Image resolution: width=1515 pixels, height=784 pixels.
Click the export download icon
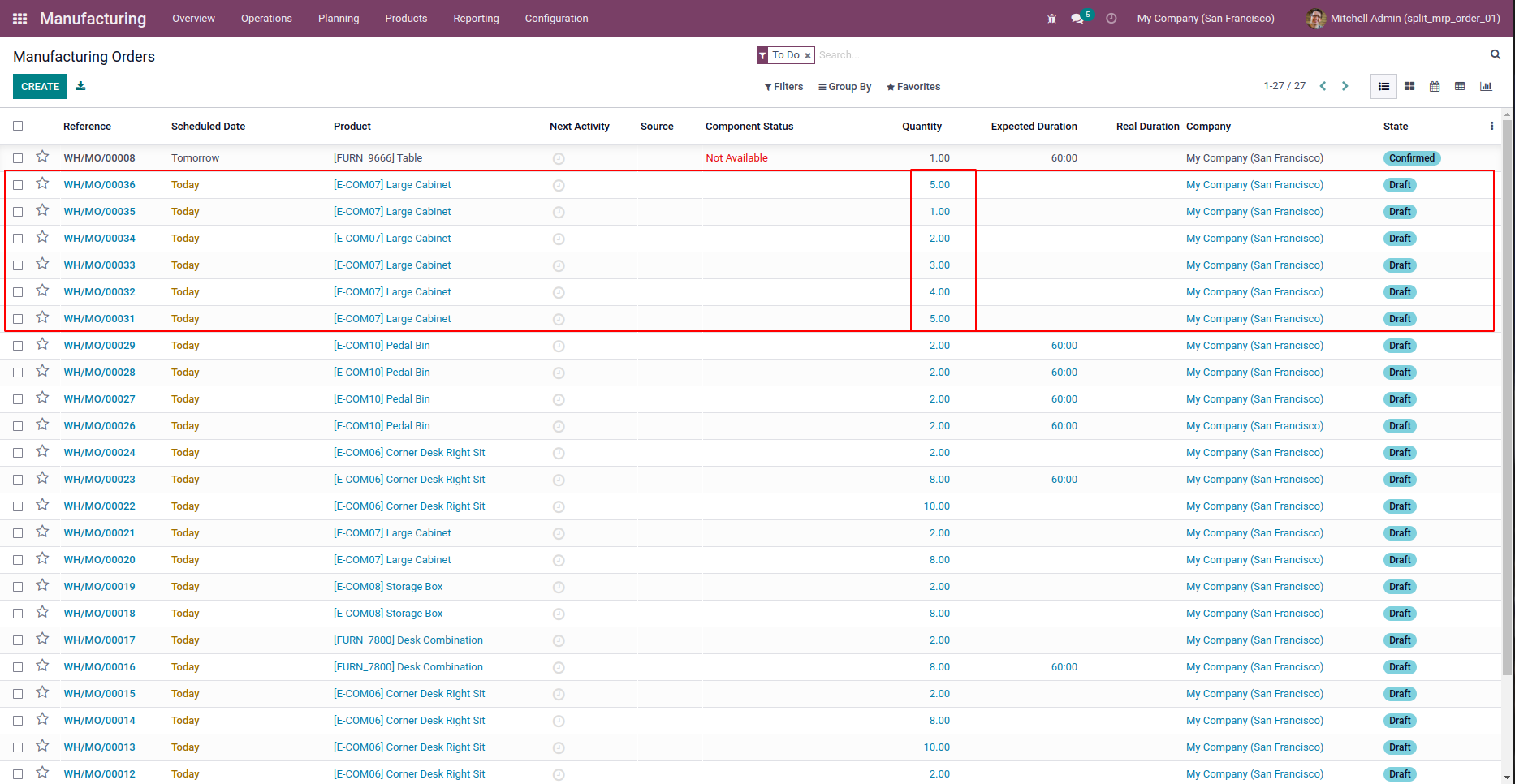click(x=80, y=86)
